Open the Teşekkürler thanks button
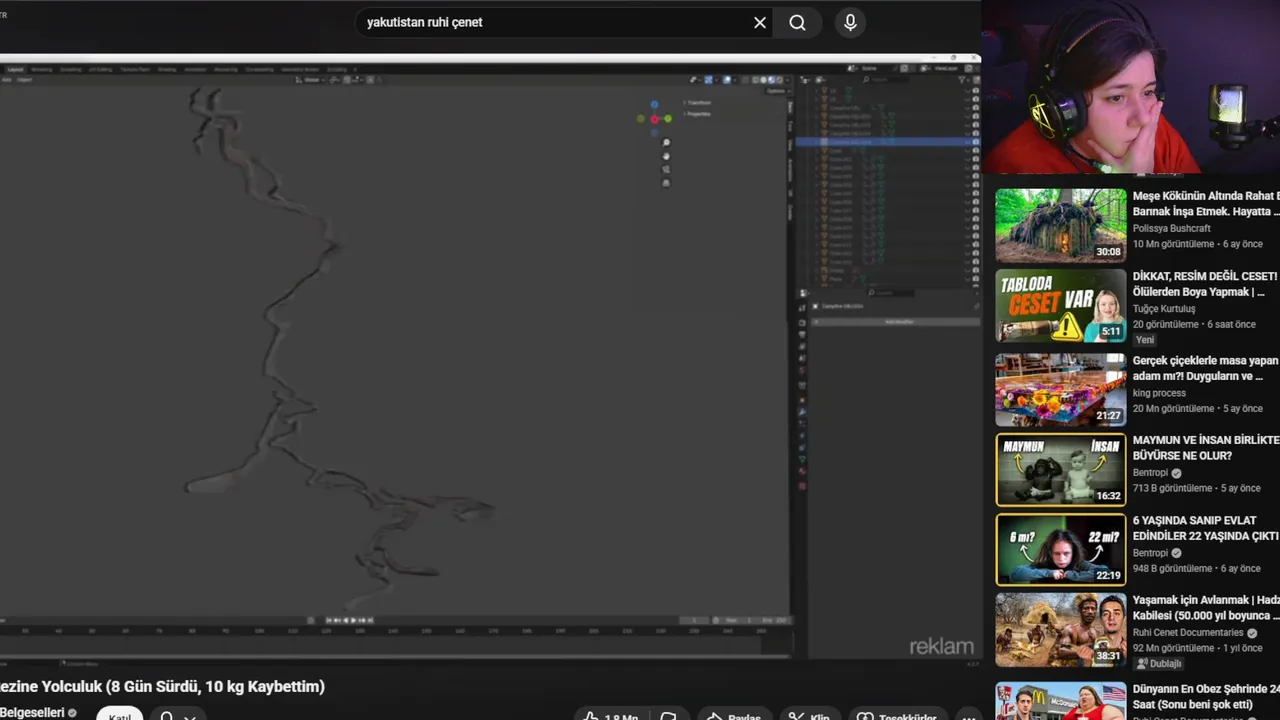Viewport: 1280px width, 720px height. pos(896,715)
